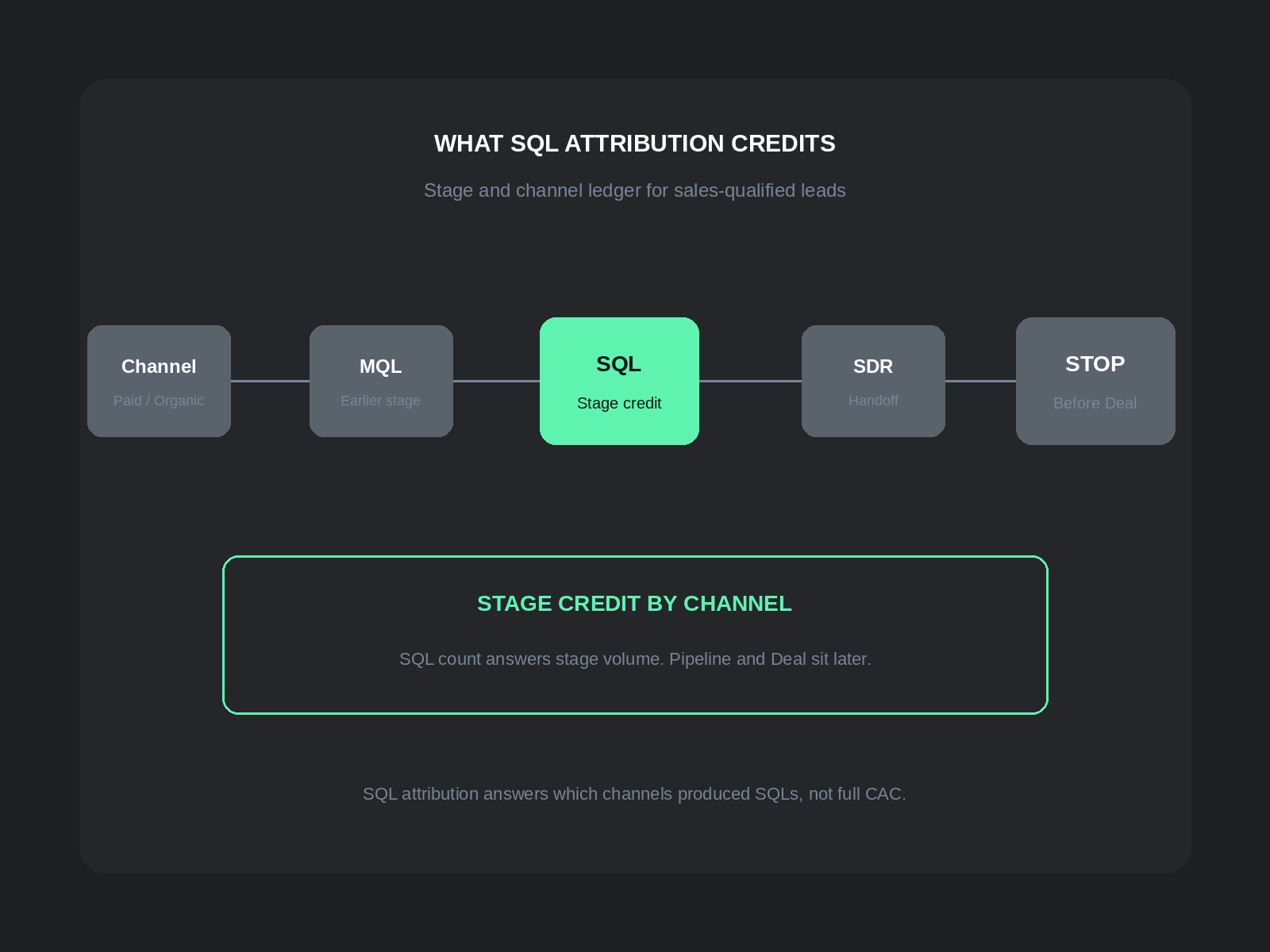Click the subtitle 'Stage and channel ledger for sales-qualified leads'

coord(635,190)
